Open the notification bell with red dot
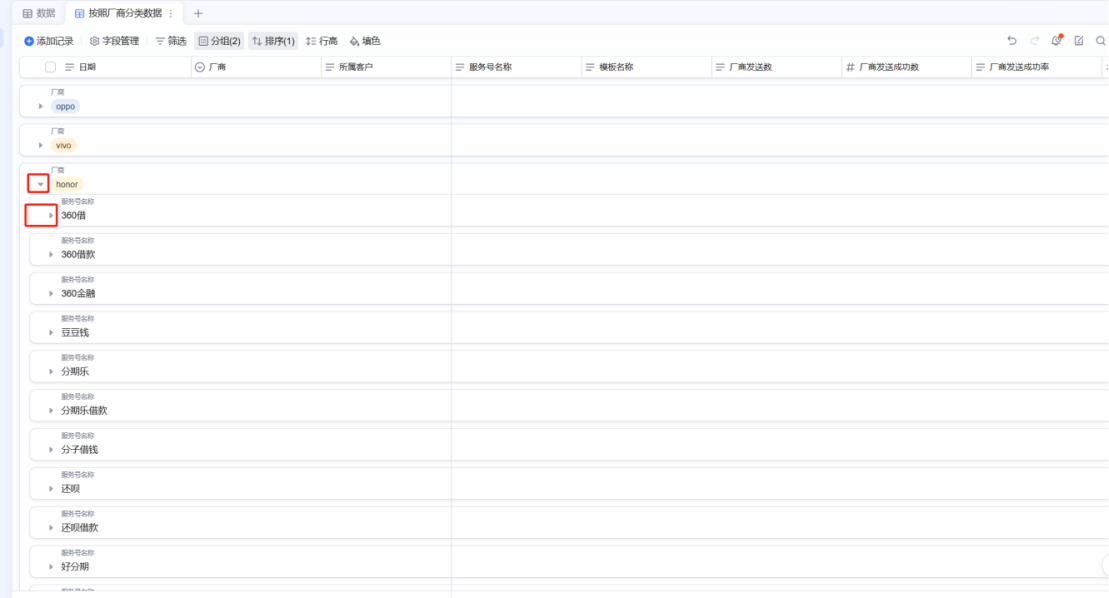 (1057, 41)
